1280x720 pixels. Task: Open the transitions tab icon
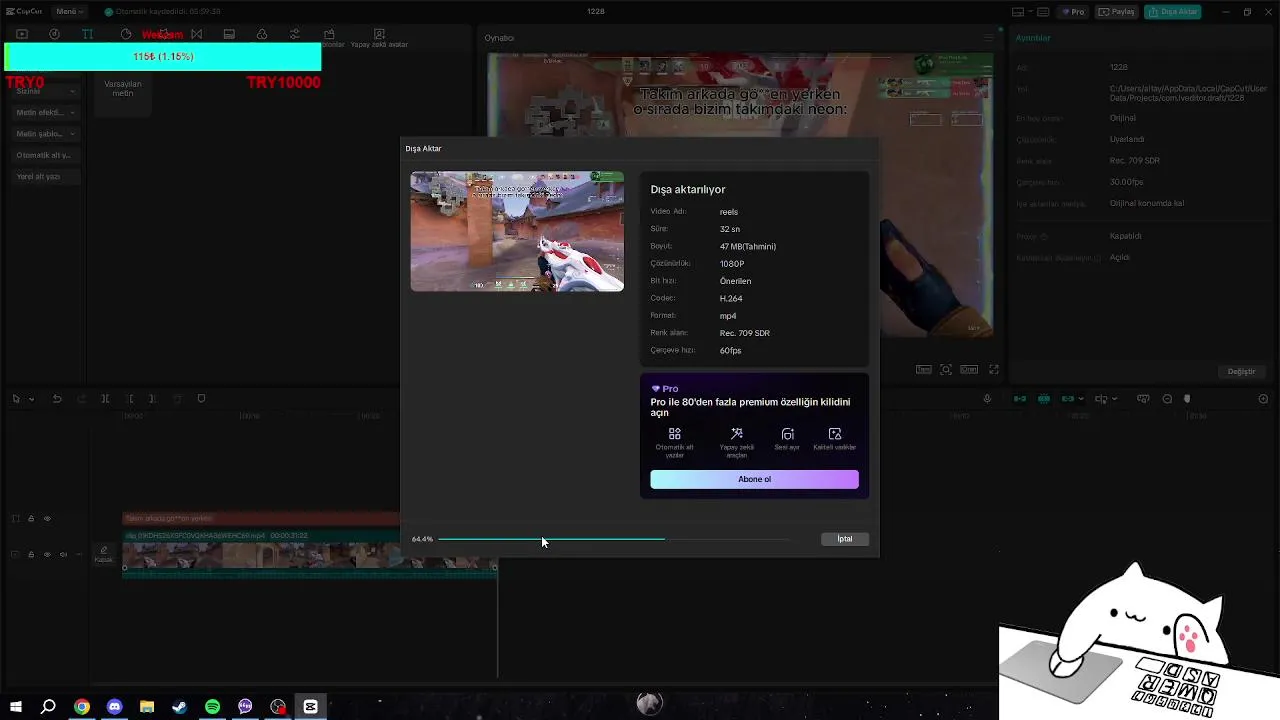click(x=196, y=34)
